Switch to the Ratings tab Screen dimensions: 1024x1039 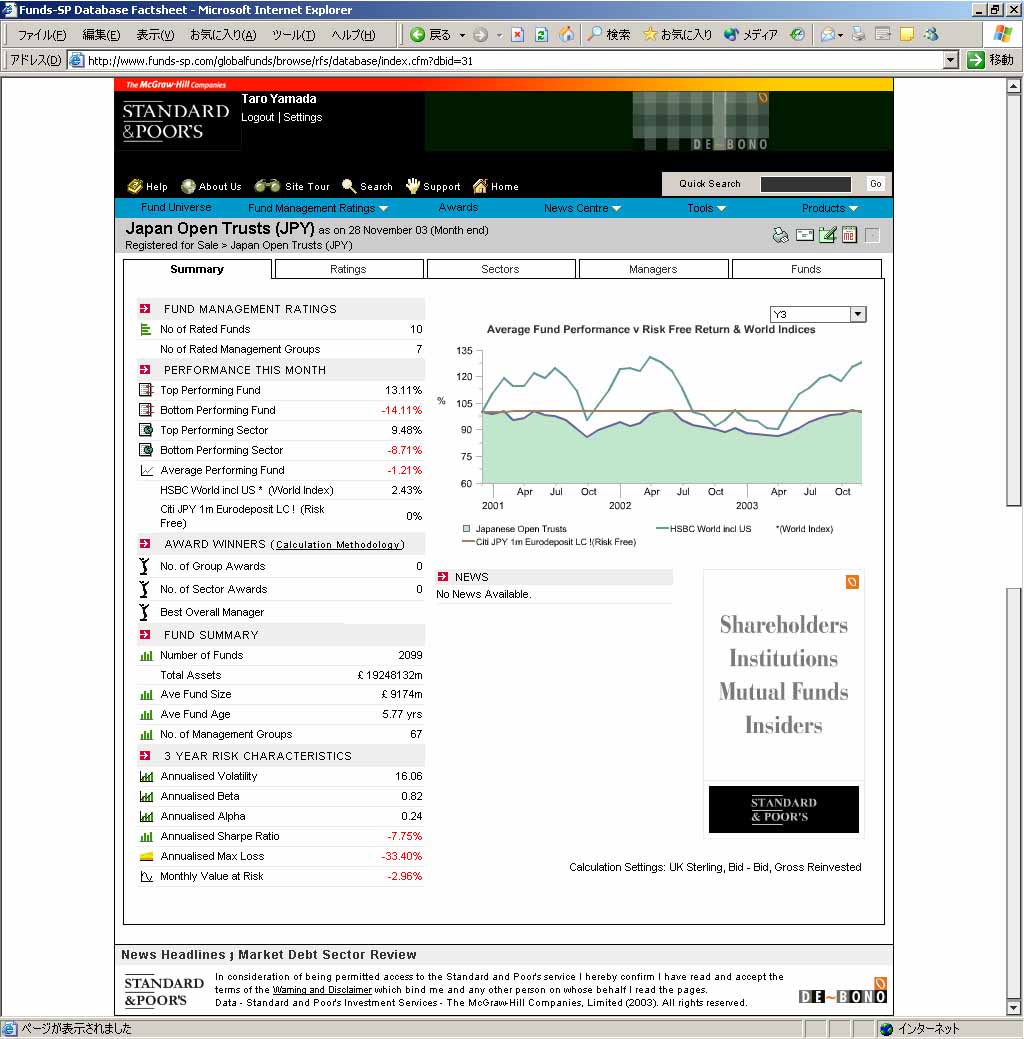[x=349, y=269]
